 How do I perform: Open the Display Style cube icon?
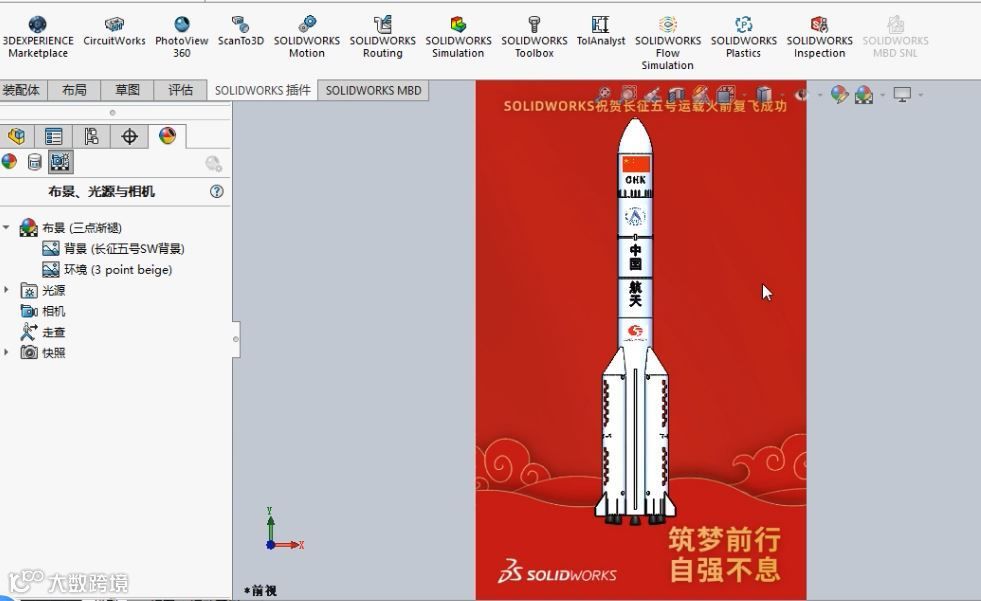coord(764,94)
